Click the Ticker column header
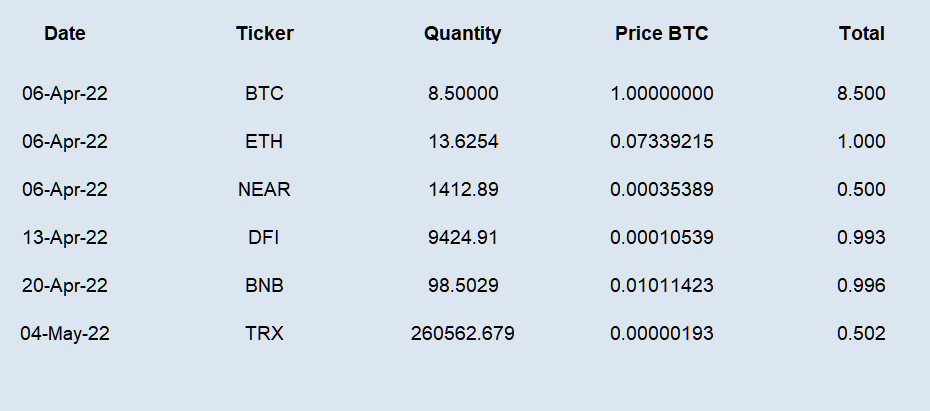 pyautogui.click(x=265, y=33)
